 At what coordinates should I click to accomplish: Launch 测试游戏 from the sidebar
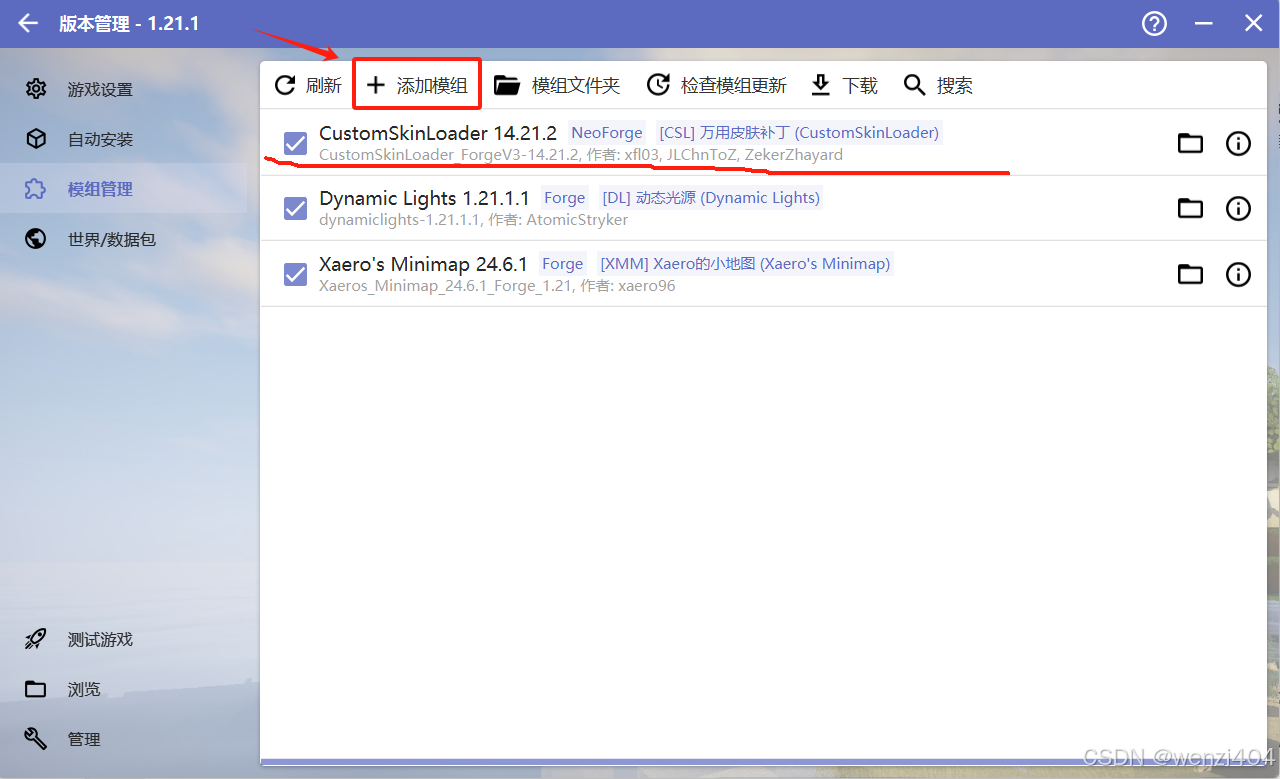click(x=123, y=639)
